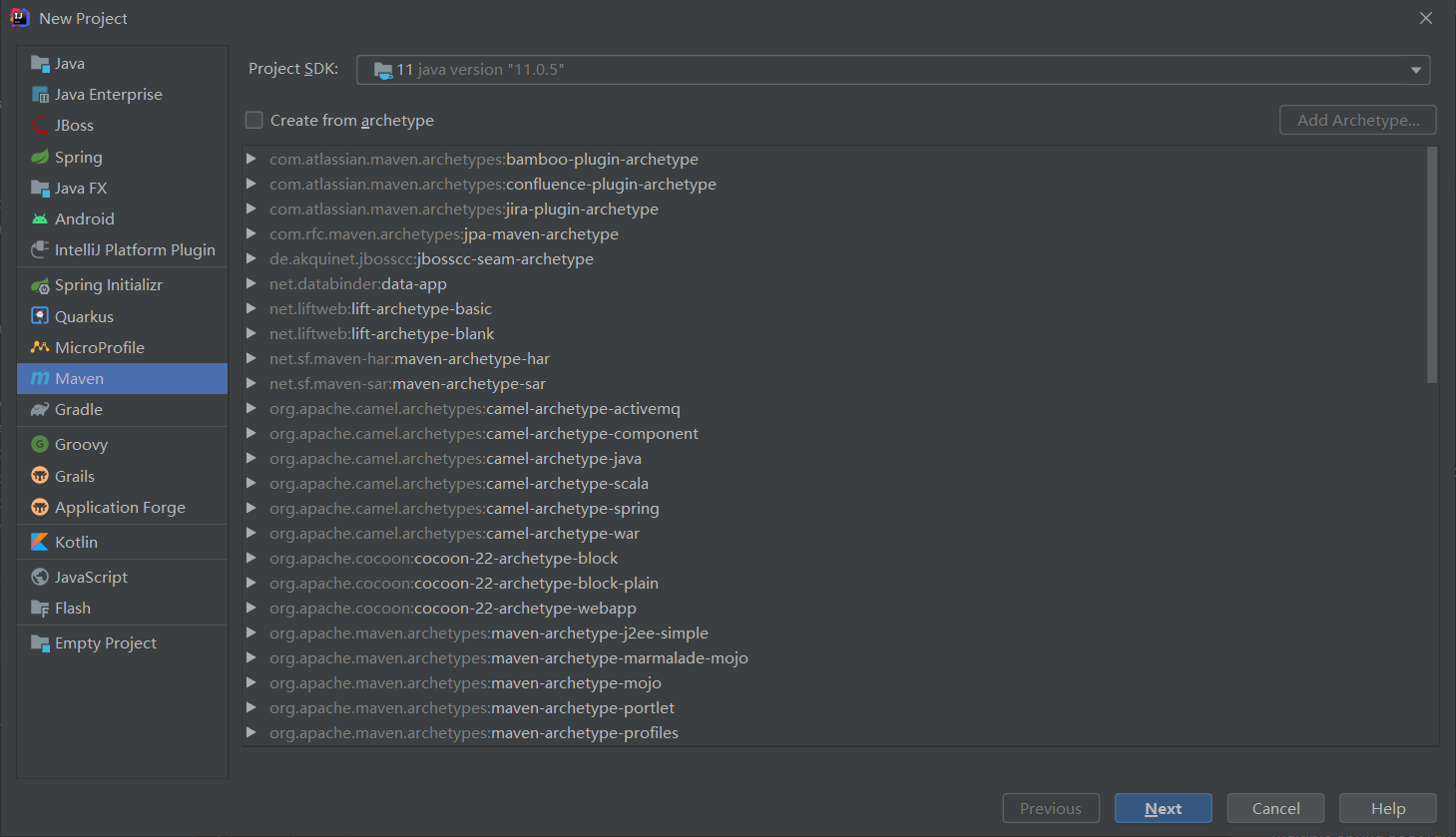The height and width of the screenshot is (837, 1456).
Task: Expand bamboo-plugin-archetype node
Action: tap(251, 159)
